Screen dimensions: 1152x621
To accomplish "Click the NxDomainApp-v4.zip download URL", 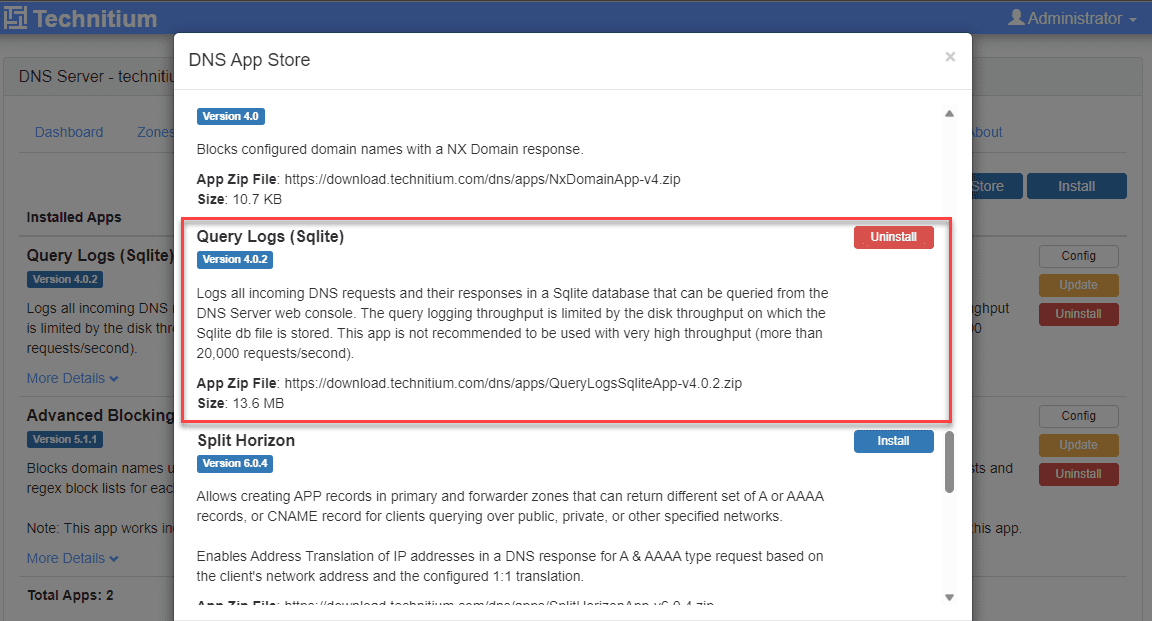I will point(482,179).
